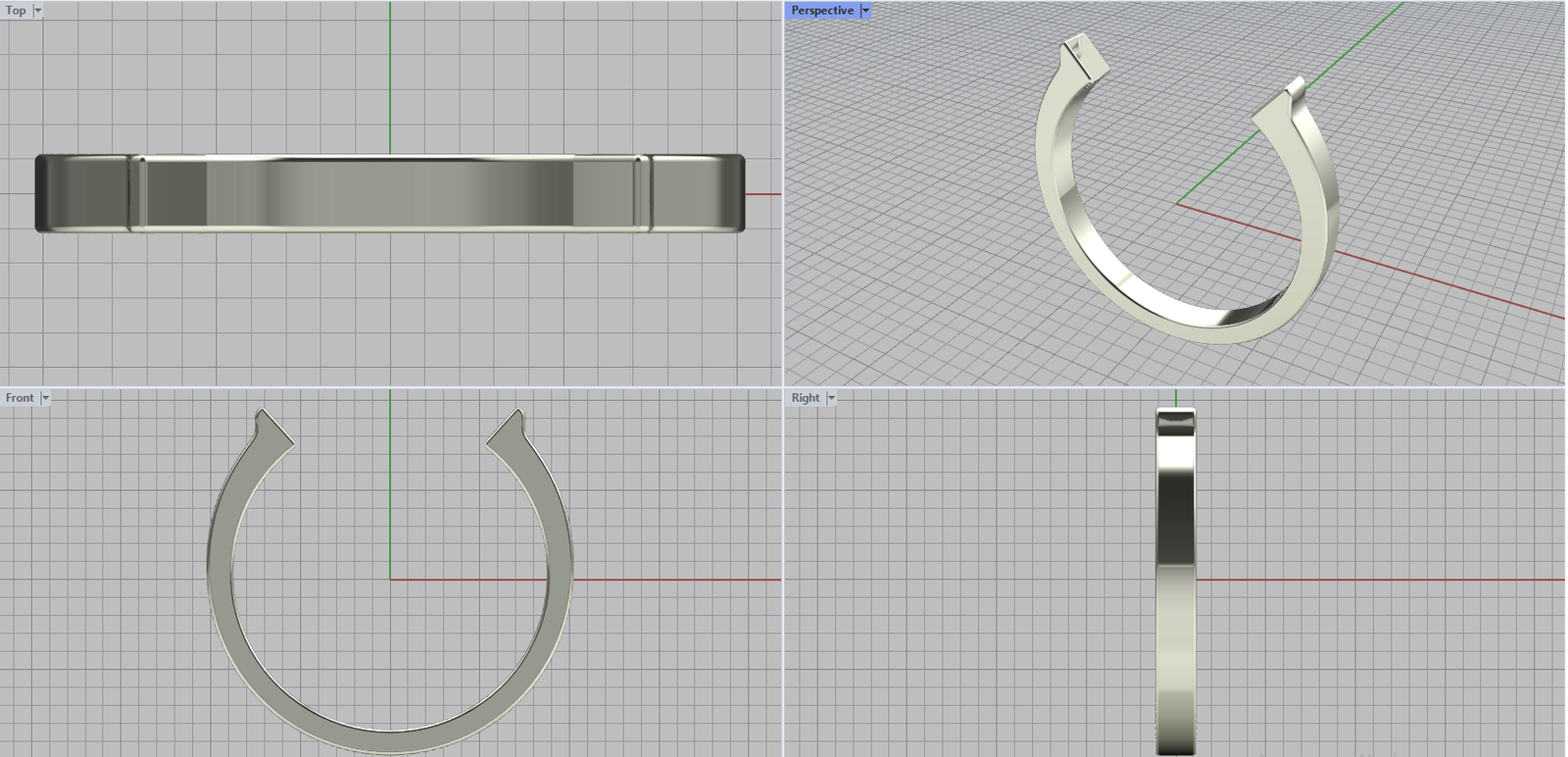
Task: Activate the Top viewport title label
Action: (x=17, y=11)
